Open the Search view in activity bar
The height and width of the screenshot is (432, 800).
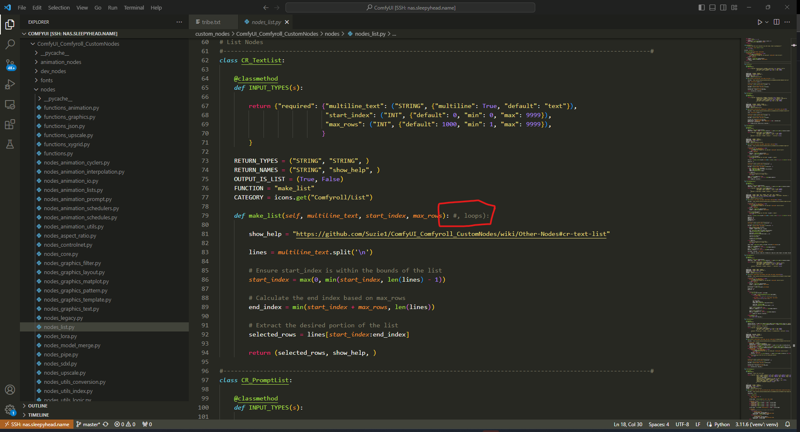pos(10,44)
